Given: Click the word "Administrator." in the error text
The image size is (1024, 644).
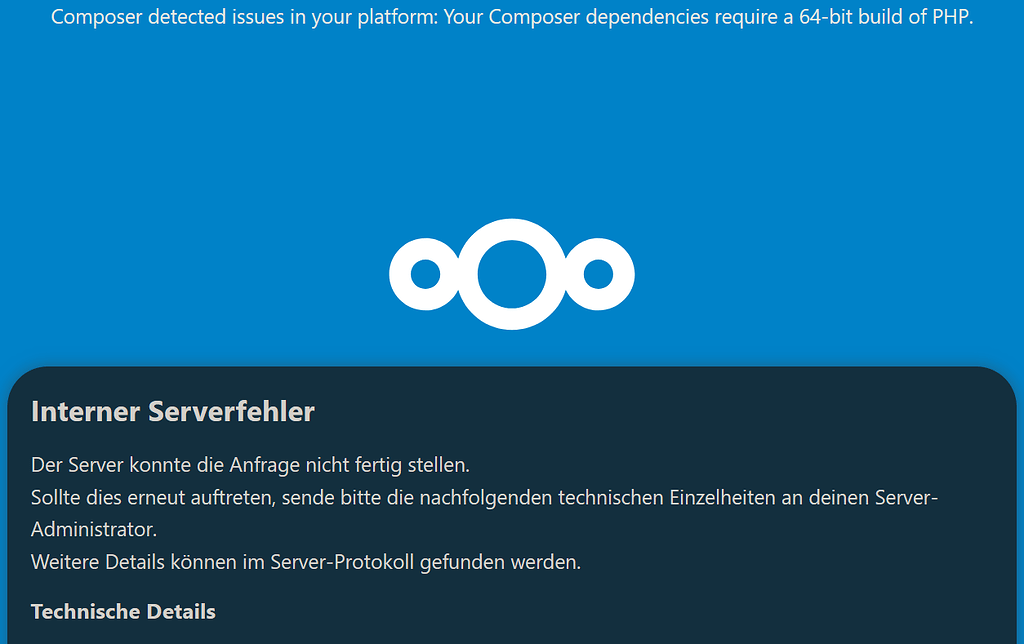Looking at the screenshot, I should 94,529.
